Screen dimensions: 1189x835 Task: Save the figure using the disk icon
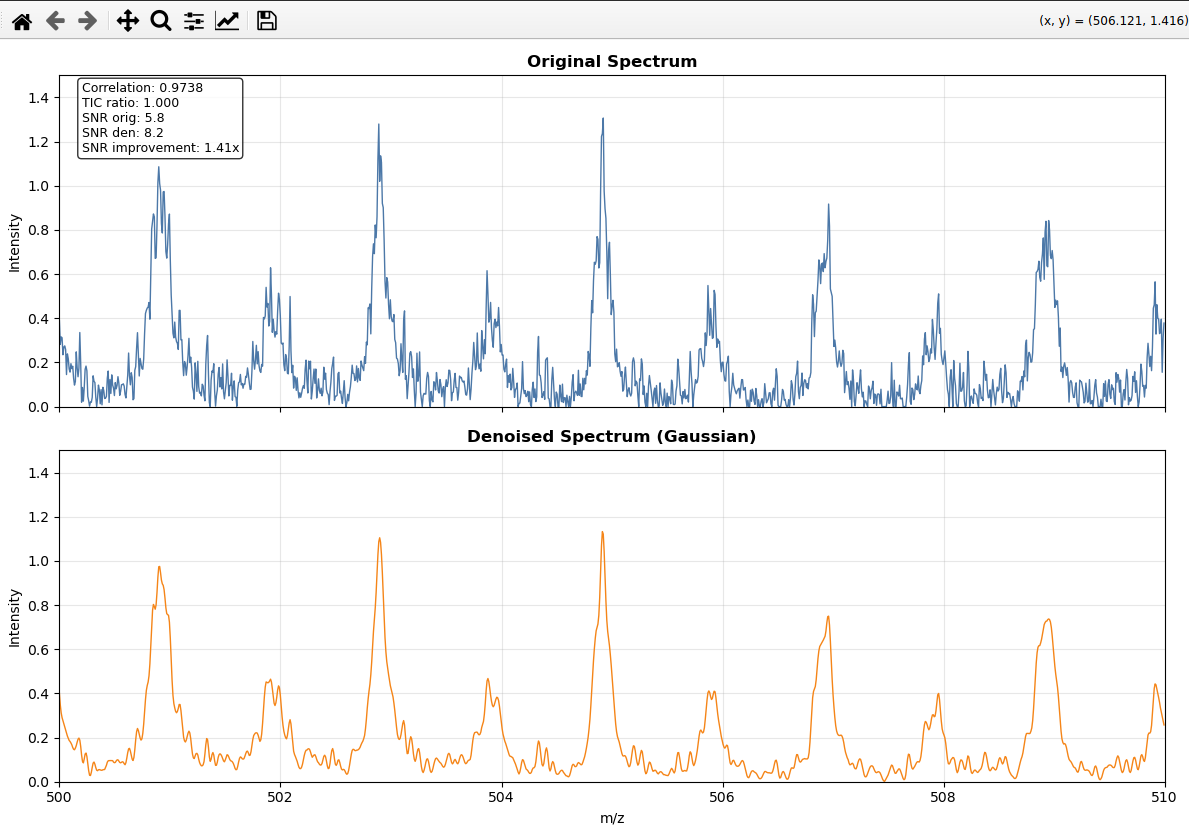pos(266,20)
